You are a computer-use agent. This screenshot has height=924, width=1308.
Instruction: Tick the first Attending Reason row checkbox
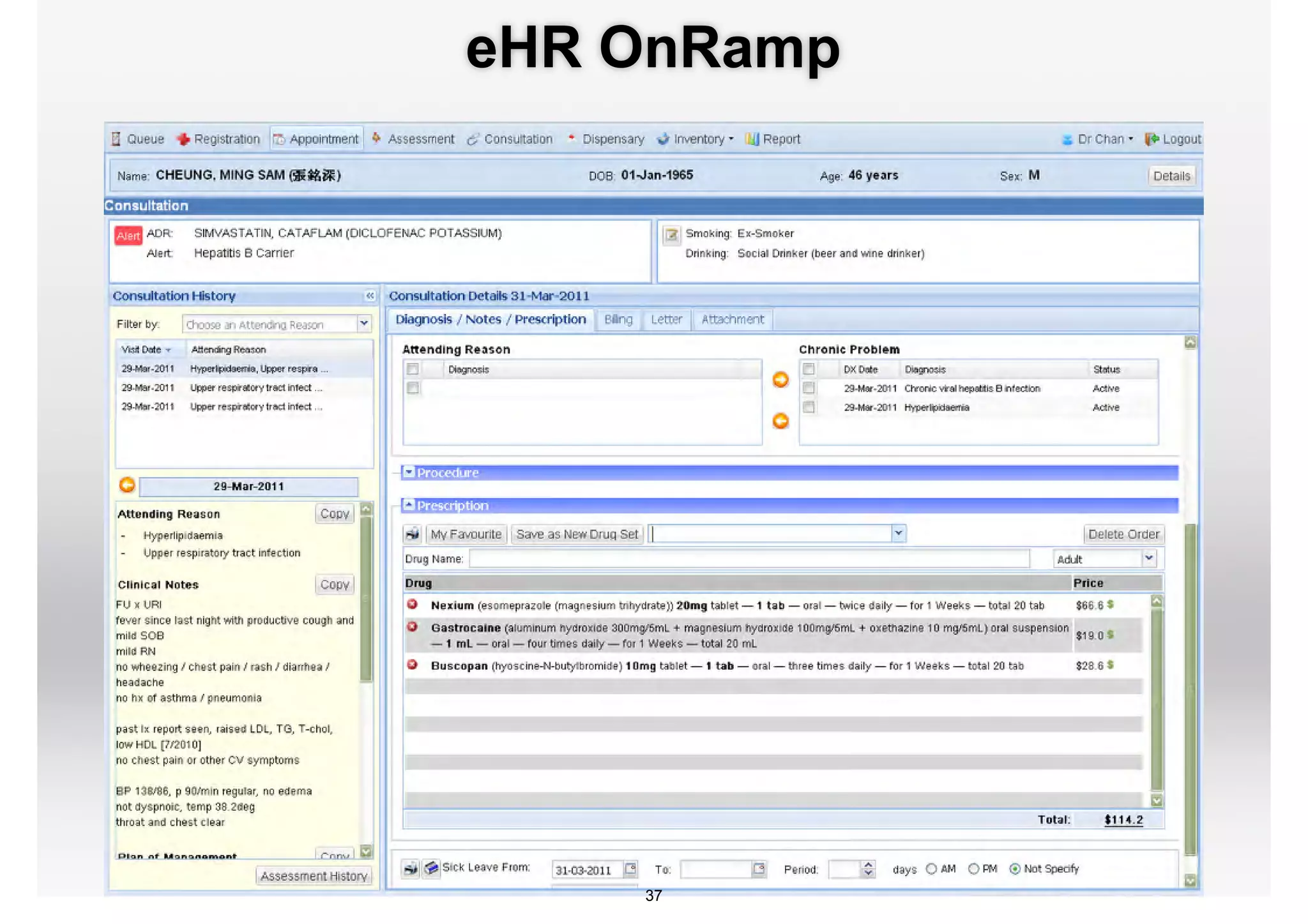(x=413, y=388)
